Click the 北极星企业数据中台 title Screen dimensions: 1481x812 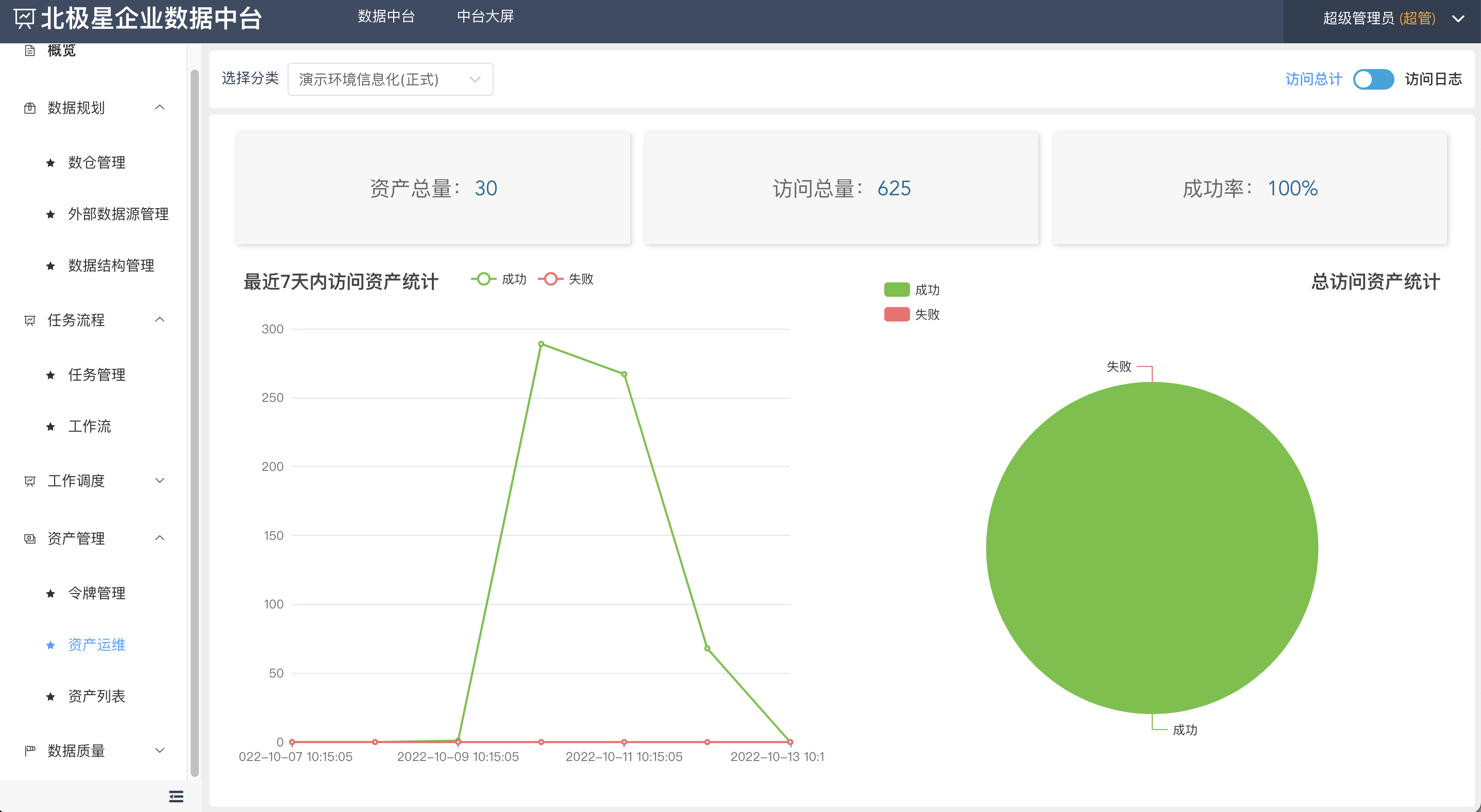point(152,19)
